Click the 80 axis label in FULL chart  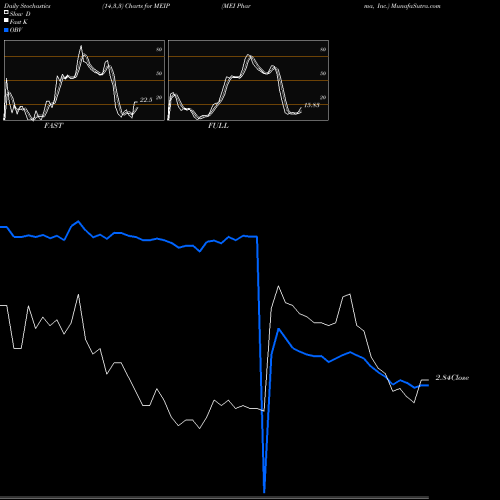pyautogui.click(x=323, y=49)
